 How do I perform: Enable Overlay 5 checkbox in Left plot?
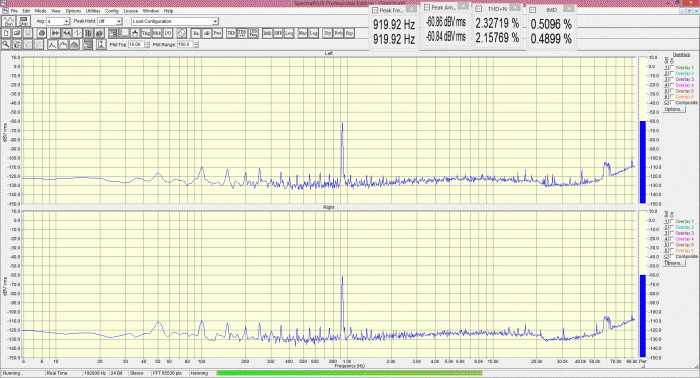[x=672, y=91]
